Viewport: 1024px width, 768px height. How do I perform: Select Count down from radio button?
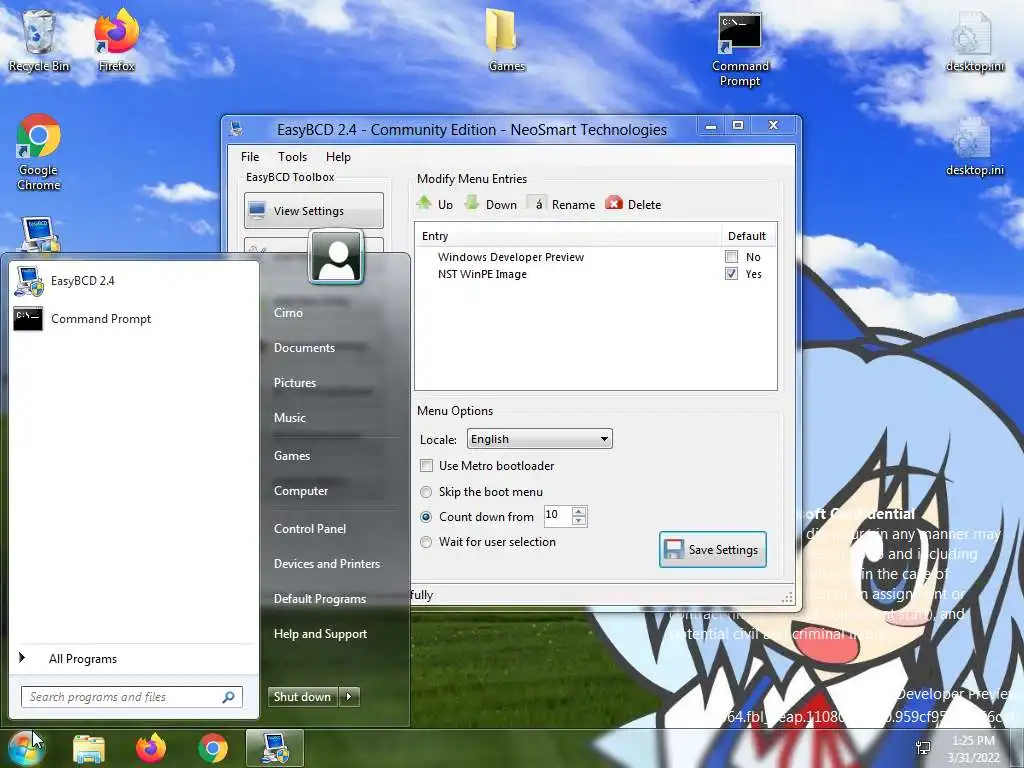426,517
